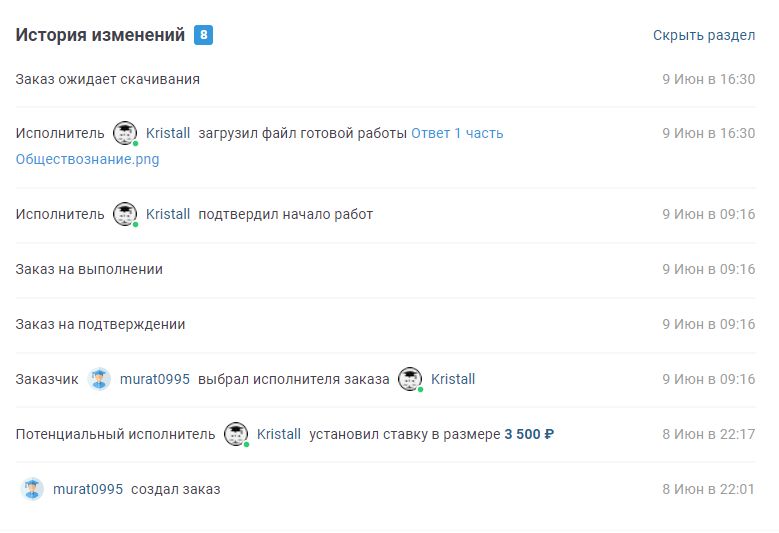779x533 pixels.
Task: Click murat0995 avatar in executor selection entry
Action: 99,379
